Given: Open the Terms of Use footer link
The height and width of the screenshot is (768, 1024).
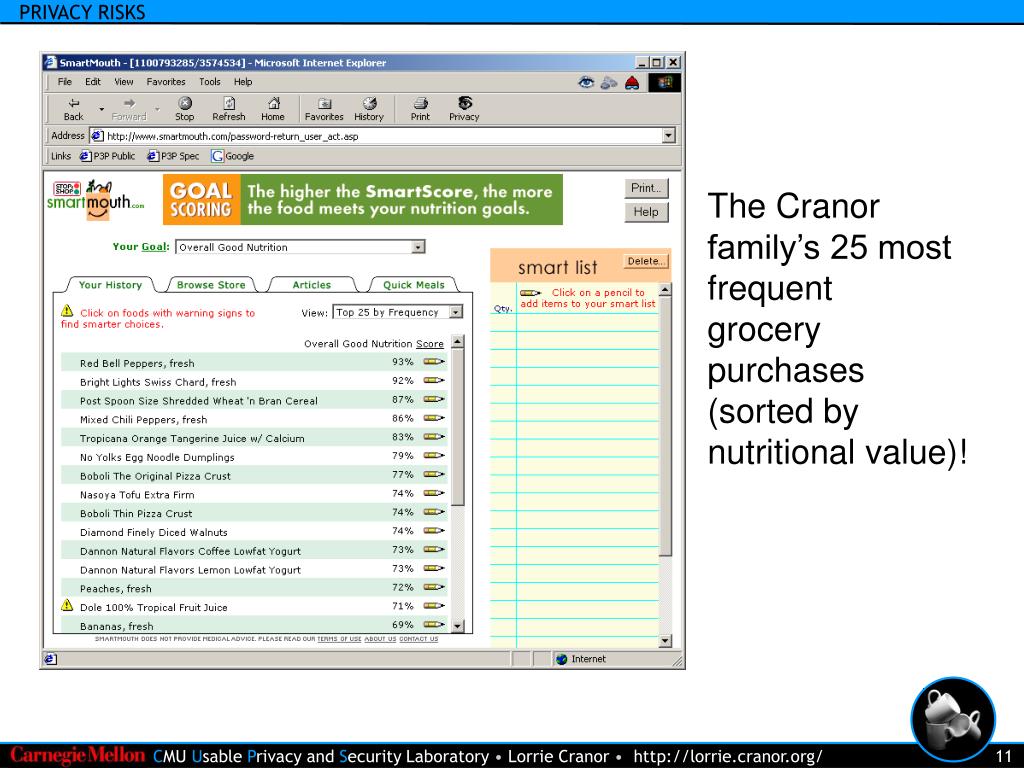Looking at the screenshot, I should (339, 639).
